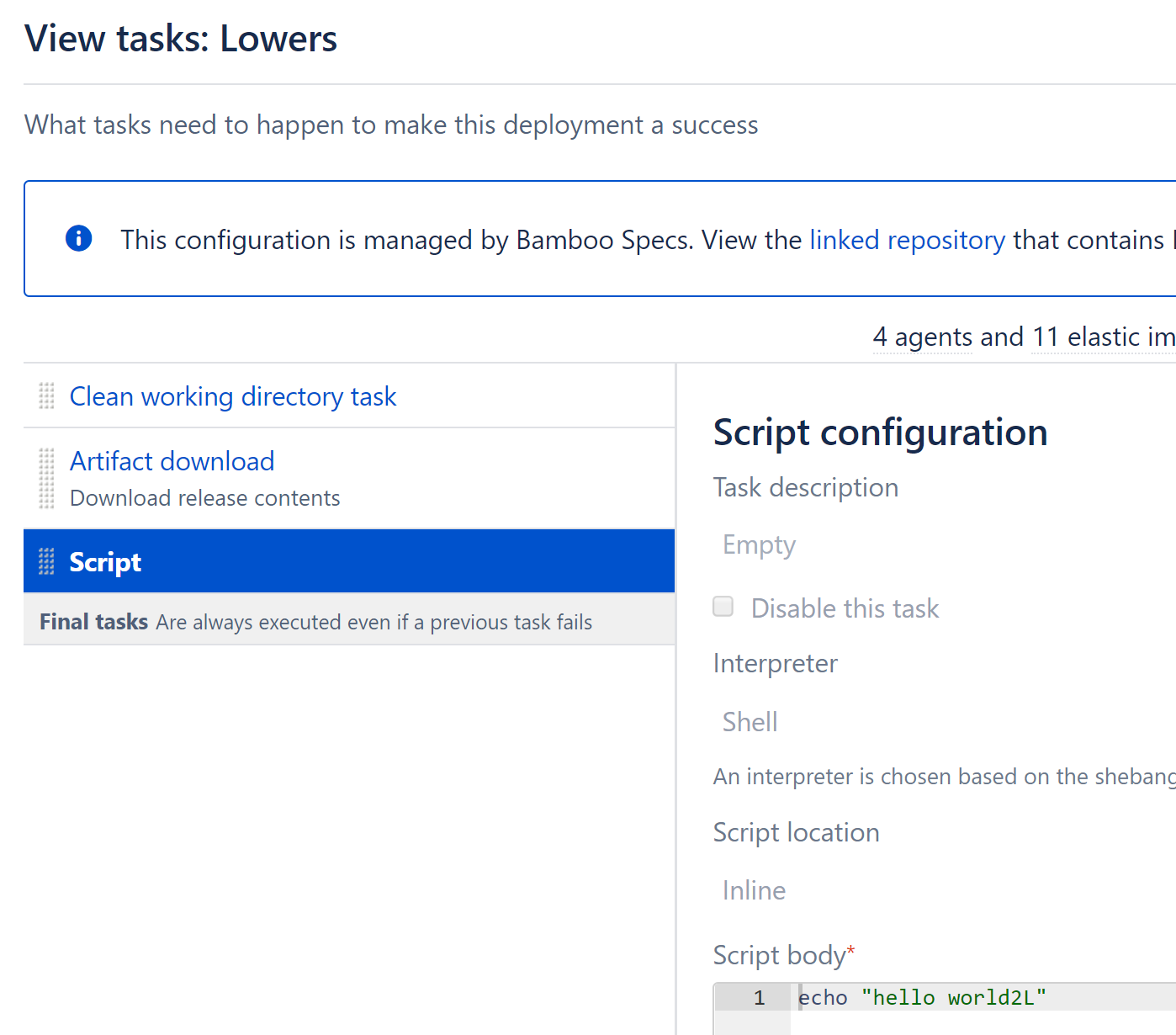
Task: Open the Clean working directory task
Action: [x=232, y=396]
